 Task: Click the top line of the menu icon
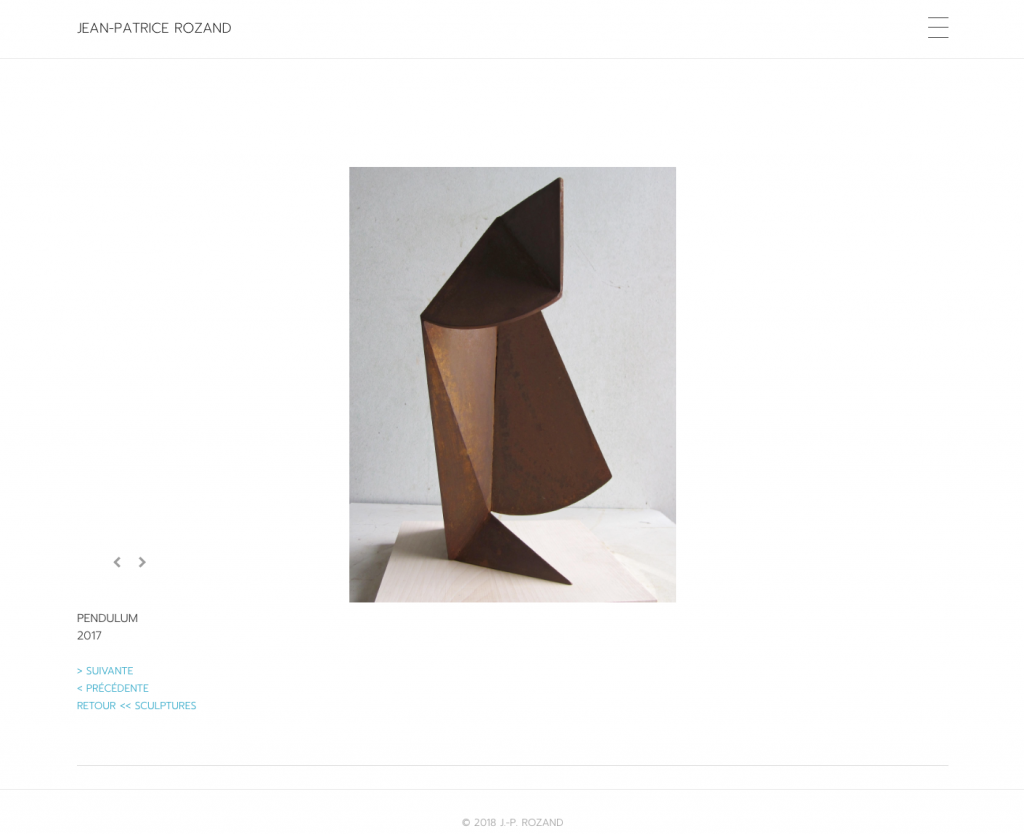tap(938, 18)
